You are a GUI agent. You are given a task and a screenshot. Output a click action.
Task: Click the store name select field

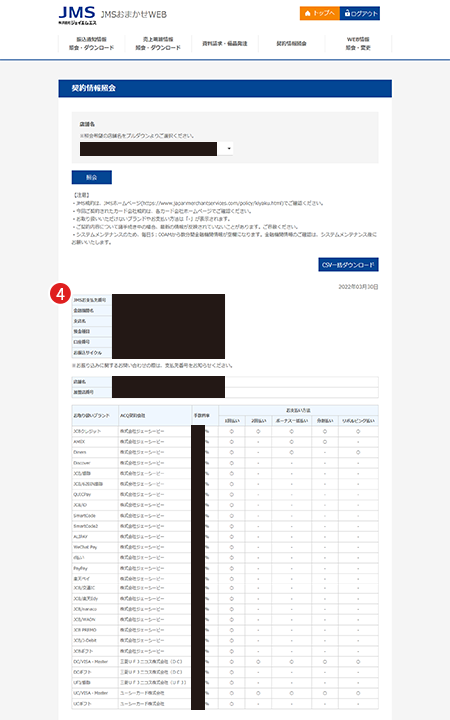pyautogui.click(x=156, y=149)
